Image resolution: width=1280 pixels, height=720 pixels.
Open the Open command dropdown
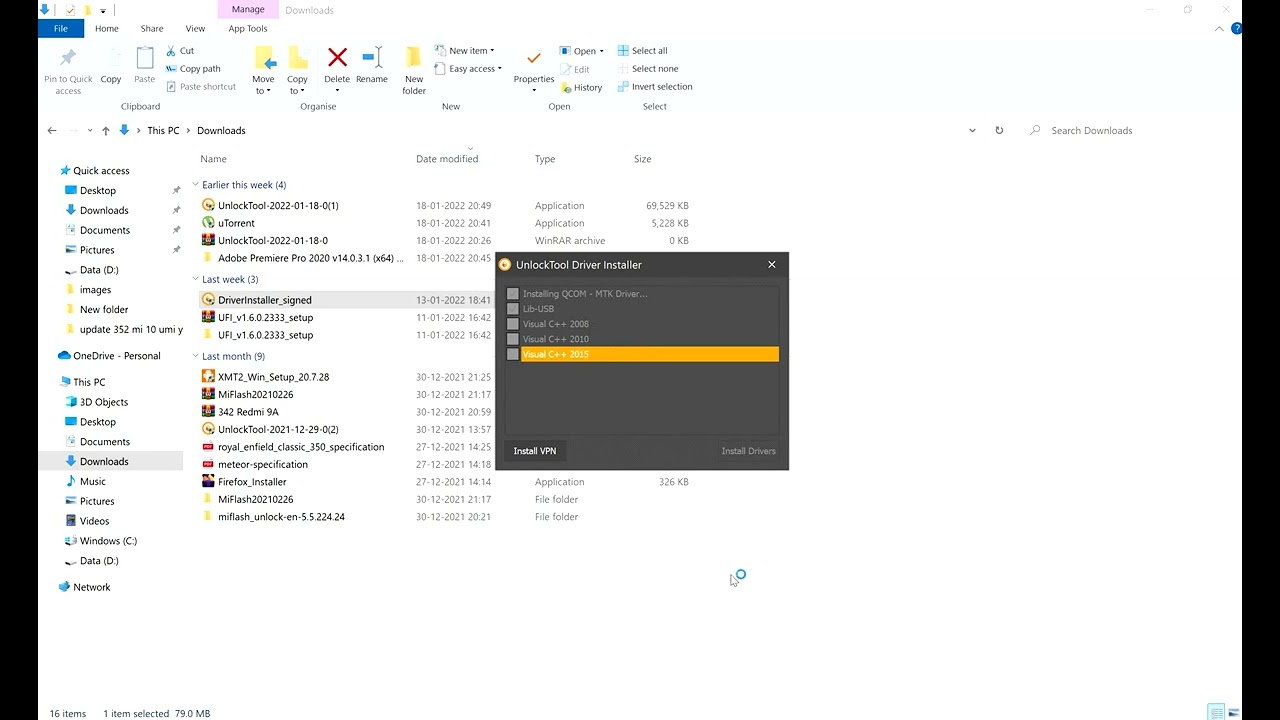[600, 51]
